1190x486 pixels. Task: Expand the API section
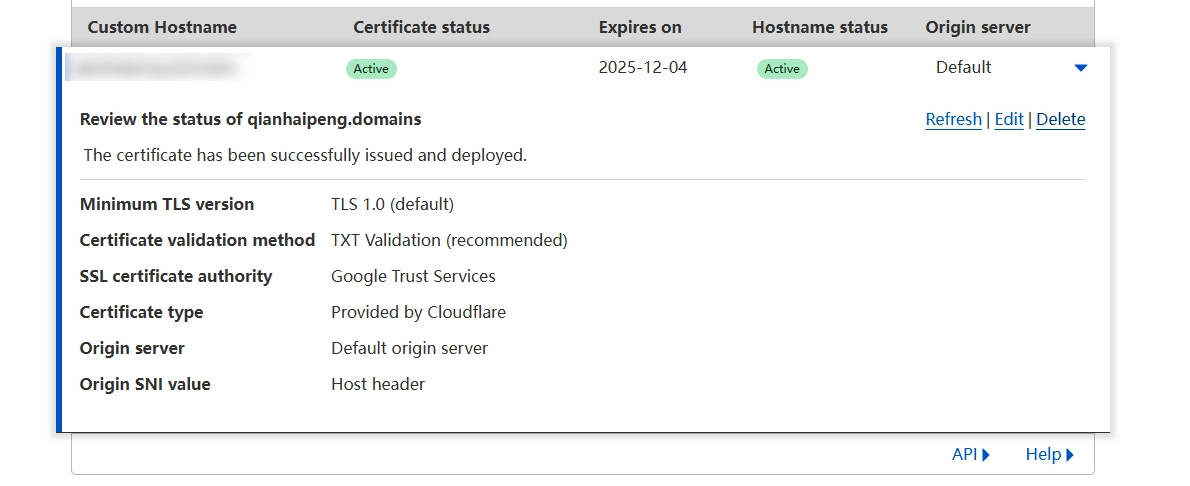(970, 454)
